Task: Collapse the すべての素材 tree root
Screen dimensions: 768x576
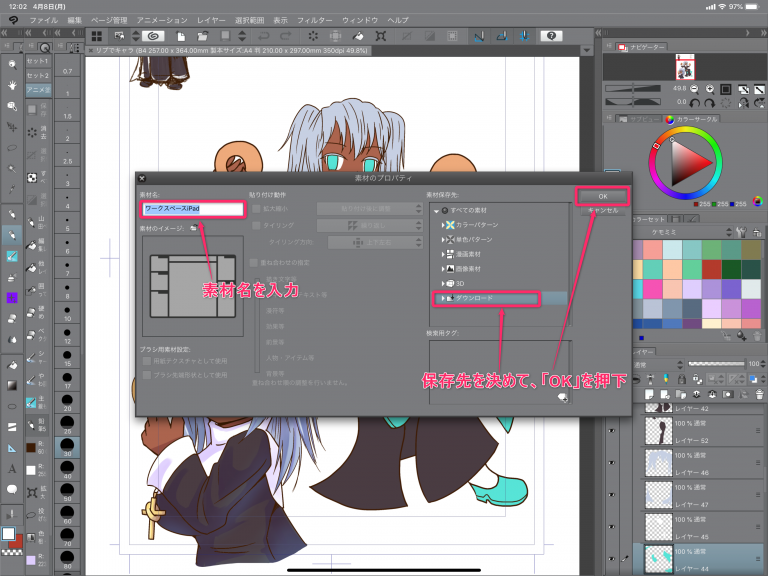Action: pyautogui.click(x=436, y=211)
